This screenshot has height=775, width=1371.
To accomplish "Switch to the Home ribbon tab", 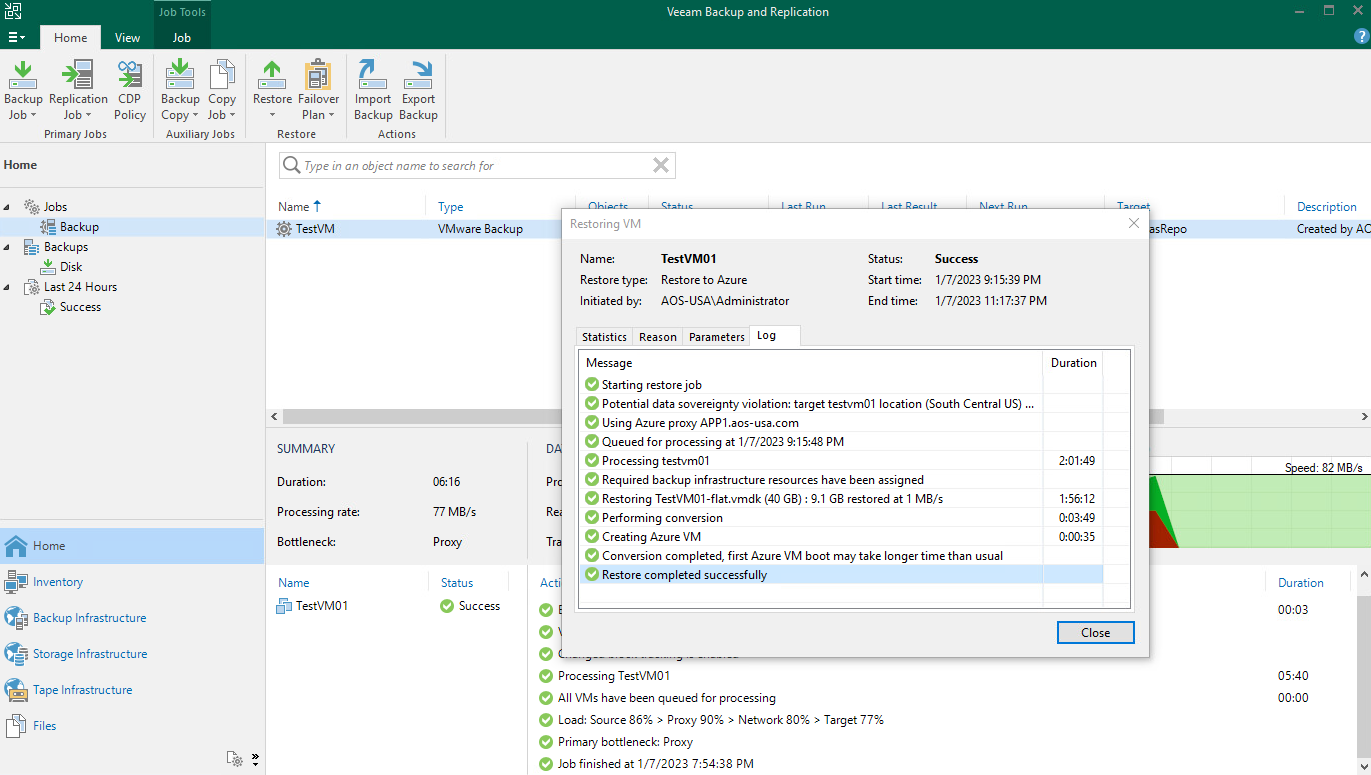I will [x=70, y=37].
